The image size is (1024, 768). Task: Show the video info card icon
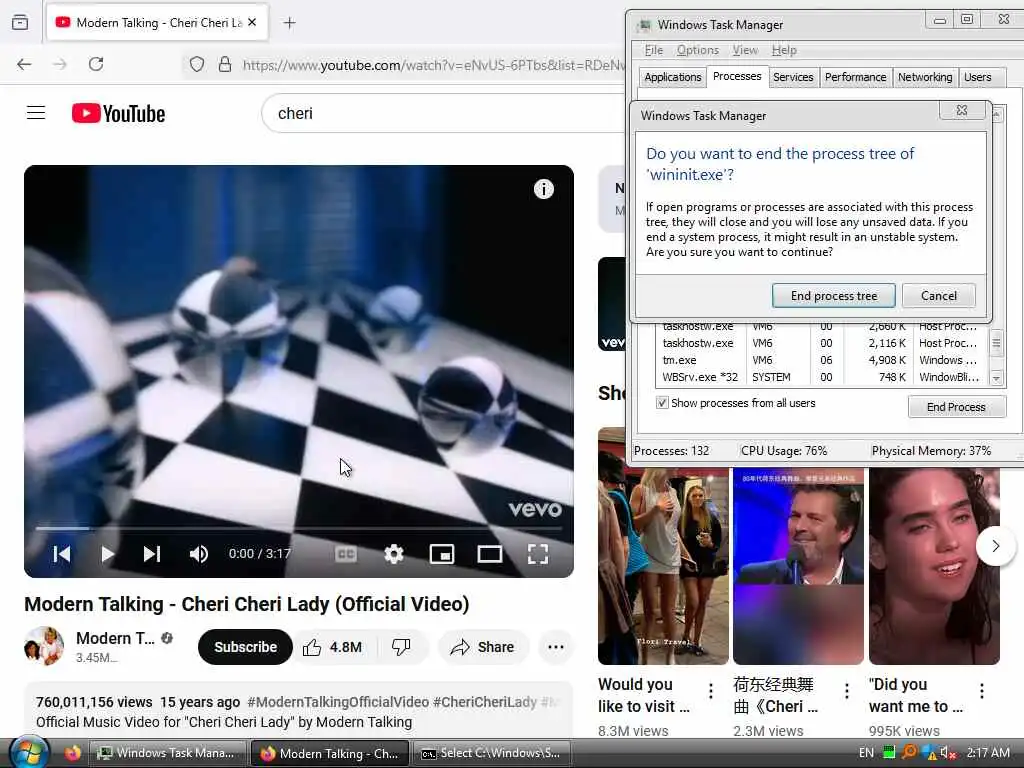pyautogui.click(x=543, y=189)
